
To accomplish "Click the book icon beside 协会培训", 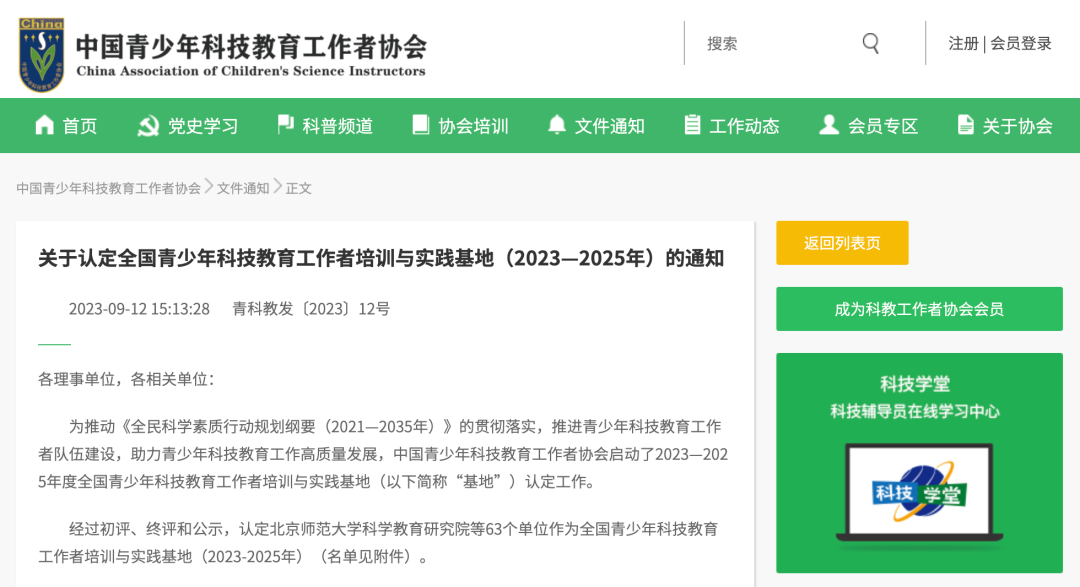I will 420,125.
